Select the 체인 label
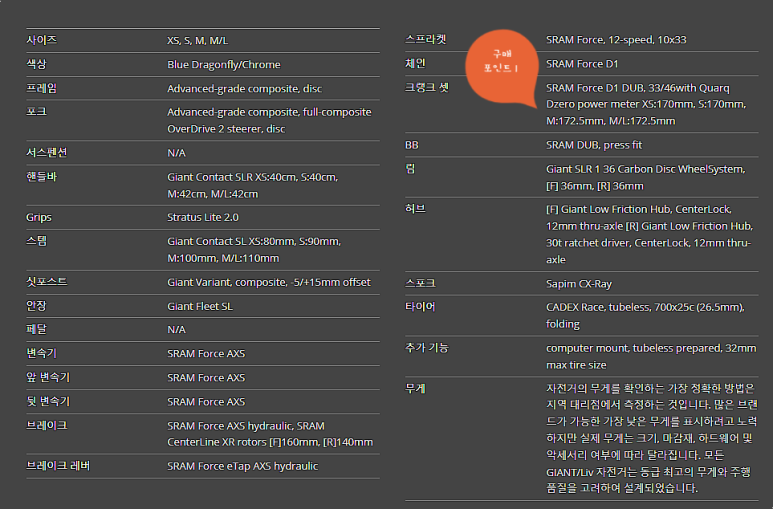Image resolution: width=773 pixels, height=509 pixels. [415, 63]
